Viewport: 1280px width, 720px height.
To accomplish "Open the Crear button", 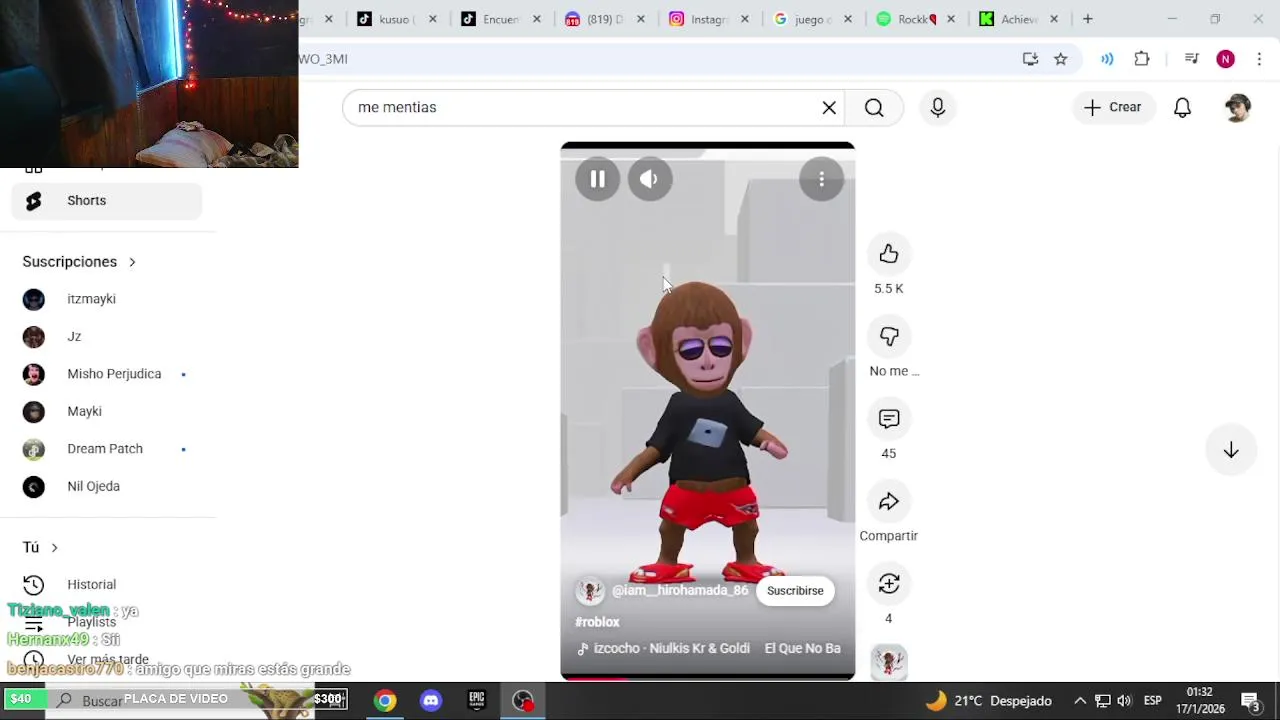I will point(1113,107).
